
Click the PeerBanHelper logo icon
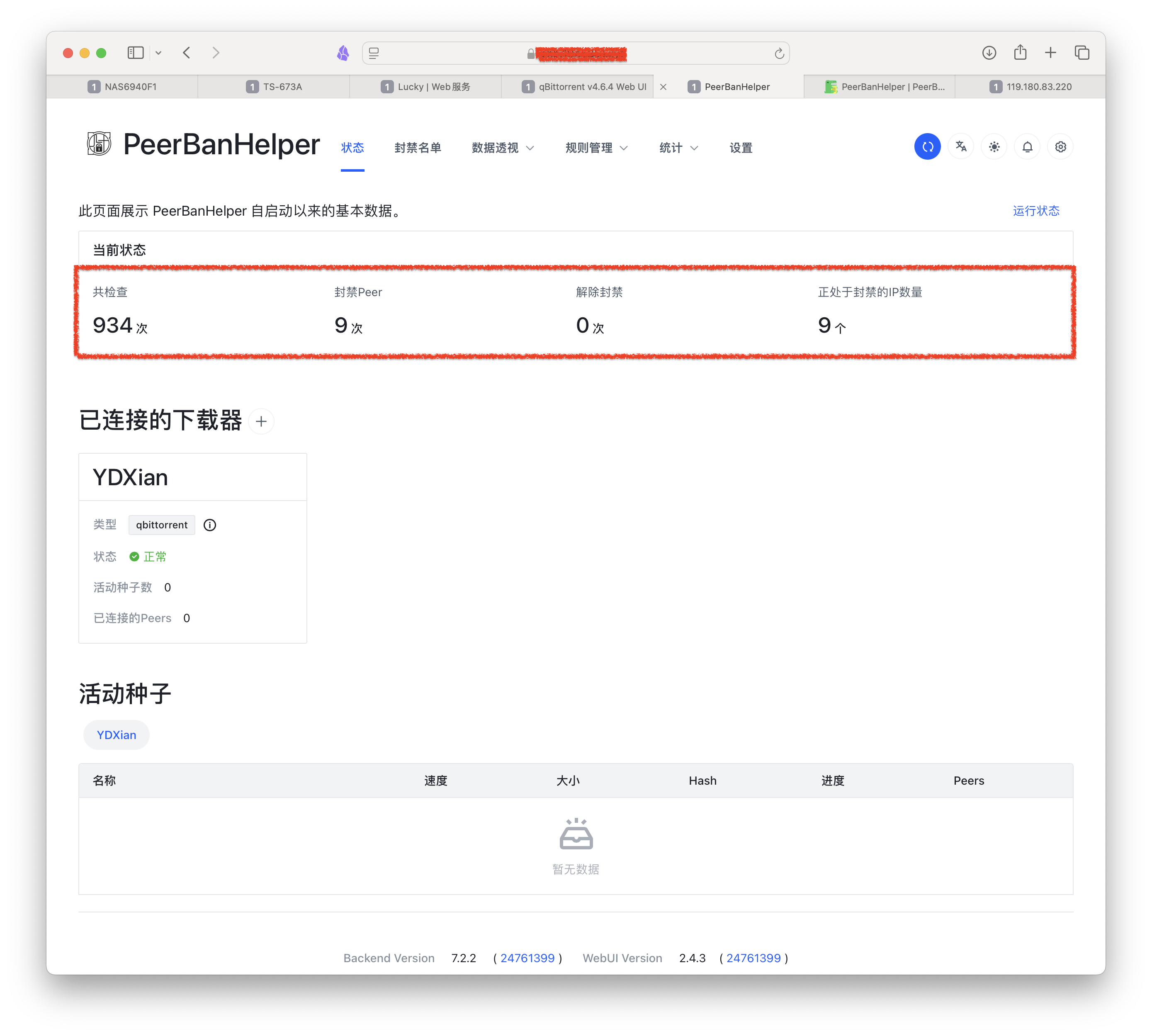click(98, 143)
